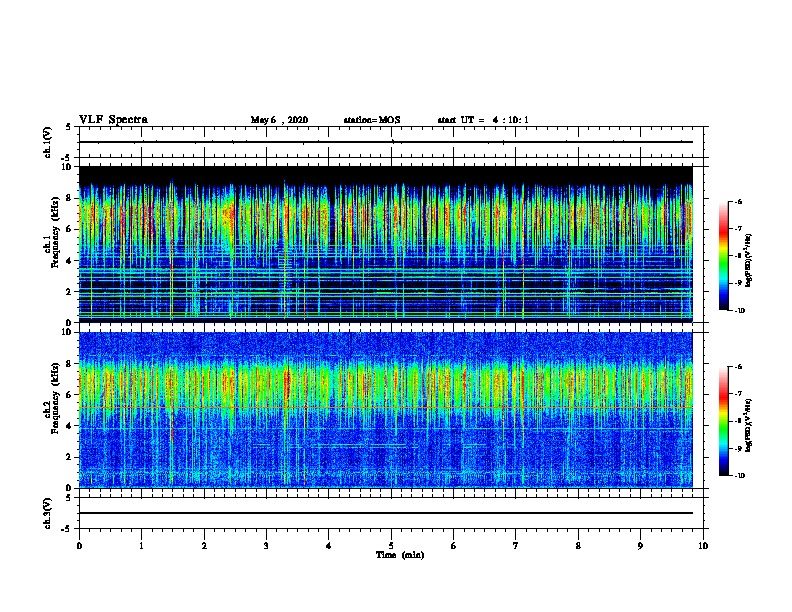The width and height of the screenshot is (792, 612).
Task: Click the "7" tick on the time axis
Action: click(x=516, y=546)
